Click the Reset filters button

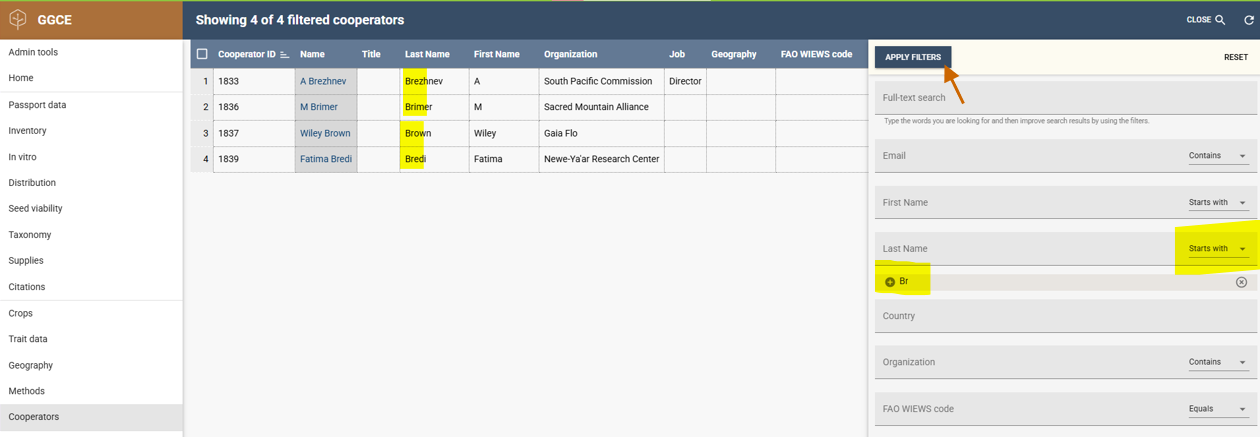click(x=1235, y=57)
